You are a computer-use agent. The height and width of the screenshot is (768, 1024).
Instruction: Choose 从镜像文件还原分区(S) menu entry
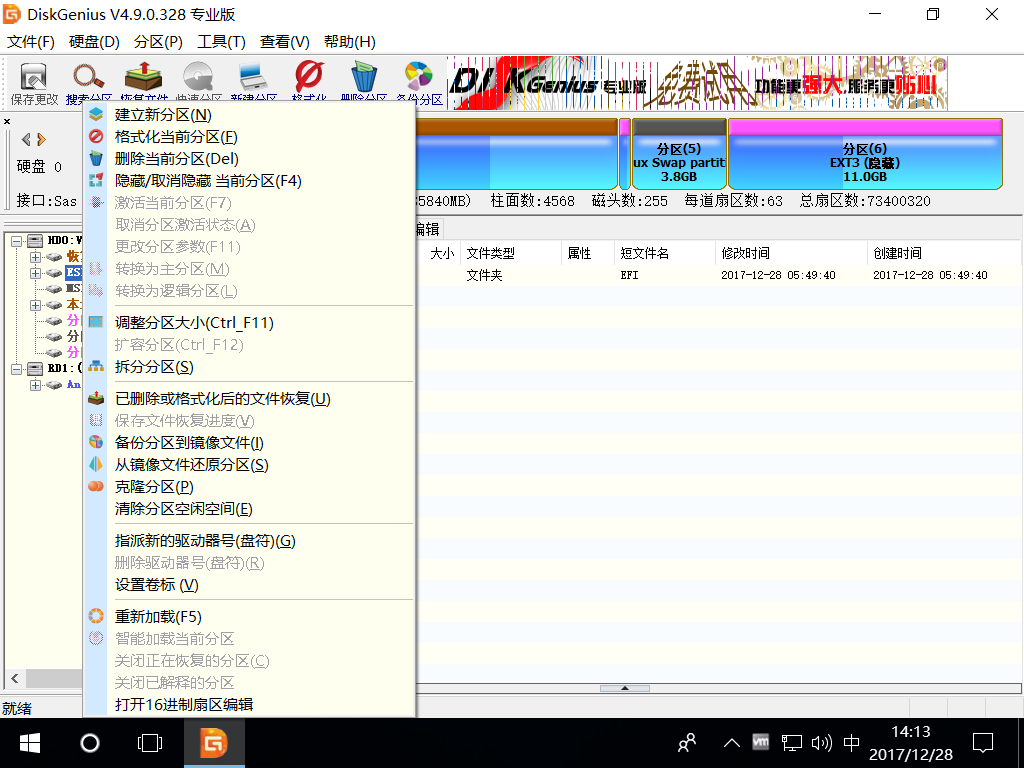pos(249,465)
